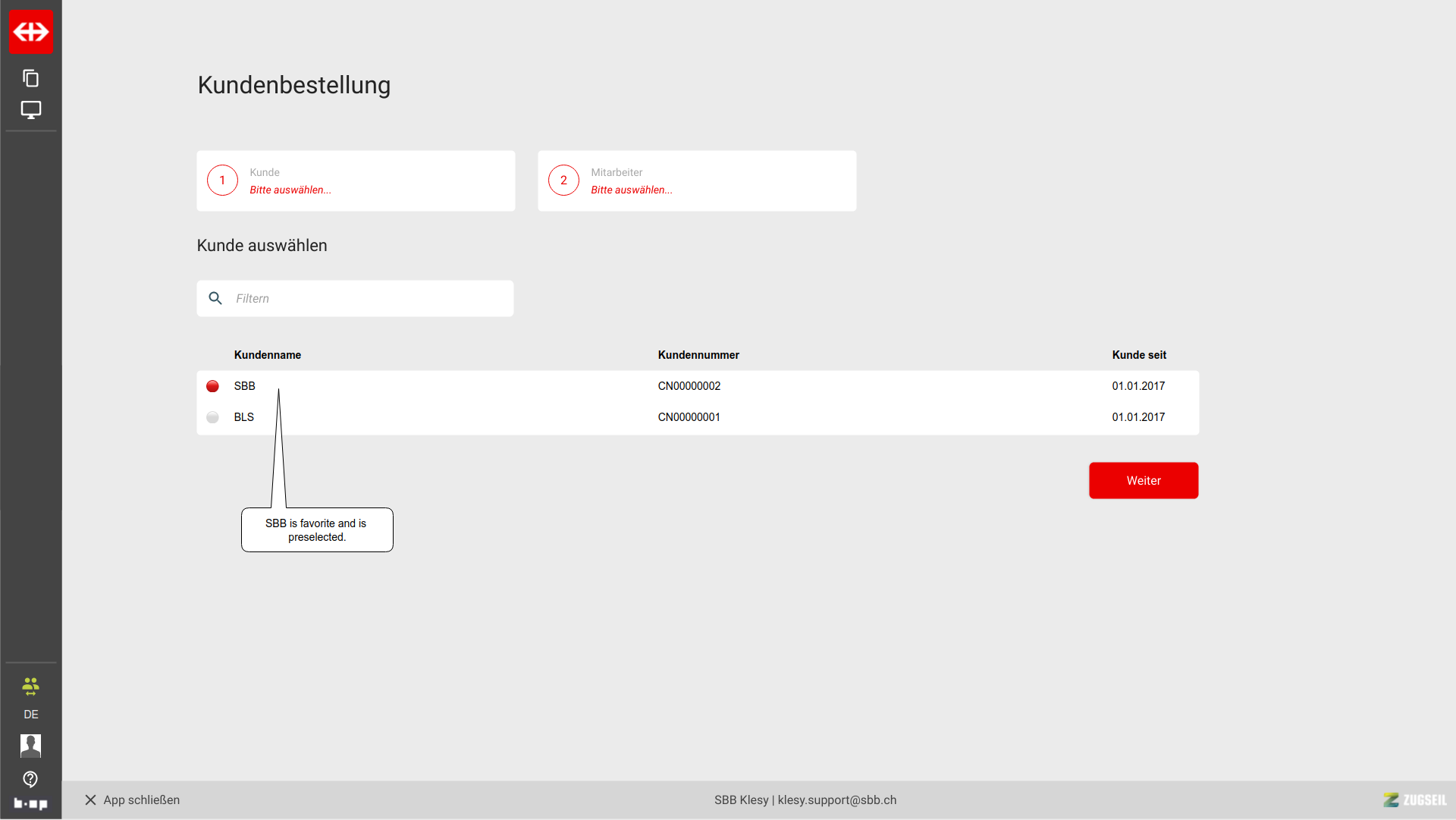1456x820 pixels.
Task: Select the BLS customer radio button
Action: click(x=213, y=418)
